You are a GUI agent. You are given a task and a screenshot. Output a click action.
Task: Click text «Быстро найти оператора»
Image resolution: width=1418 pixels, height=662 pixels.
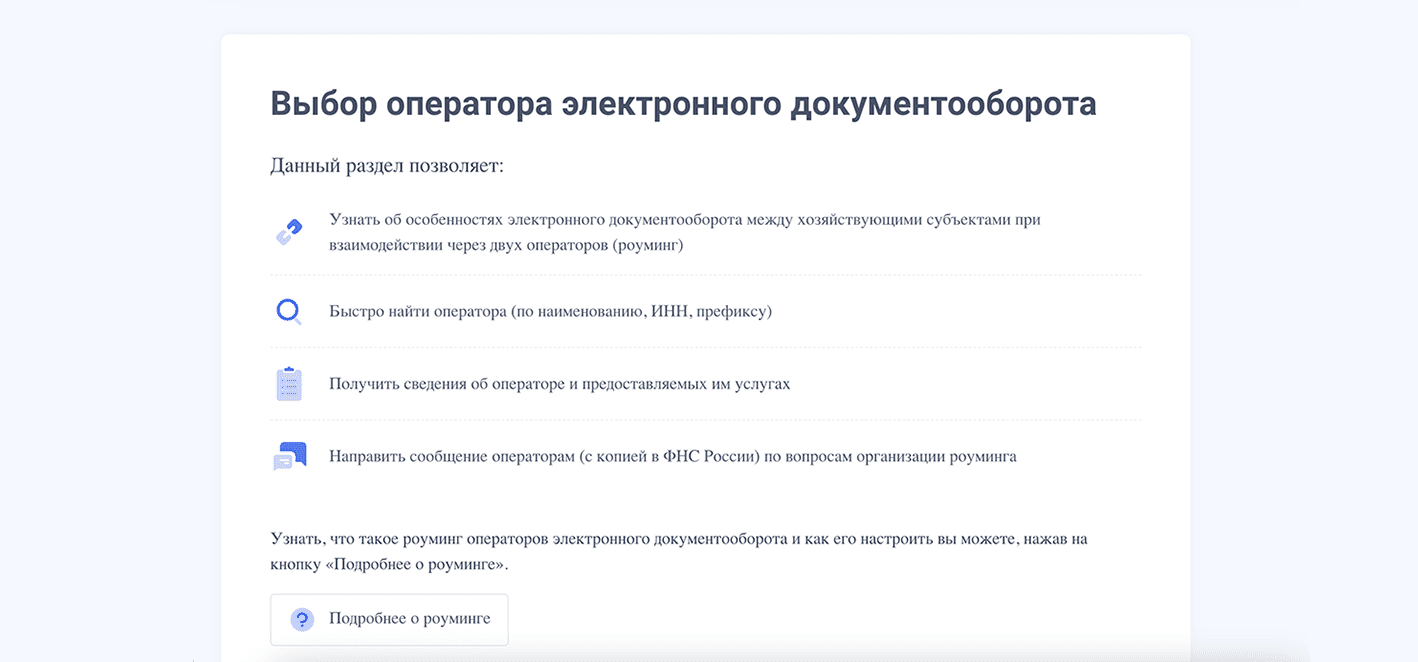pyautogui.click(x=418, y=311)
